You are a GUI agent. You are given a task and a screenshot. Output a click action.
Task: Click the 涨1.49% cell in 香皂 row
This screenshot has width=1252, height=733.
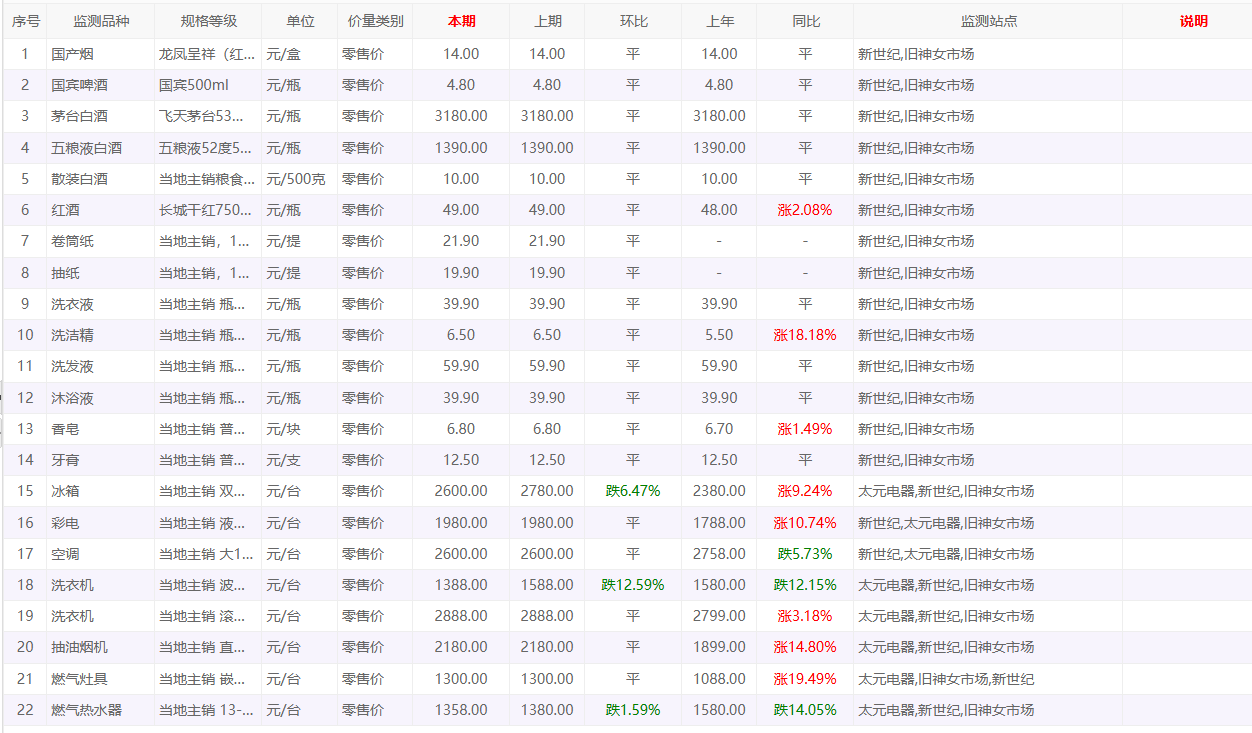click(x=805, y=429)
